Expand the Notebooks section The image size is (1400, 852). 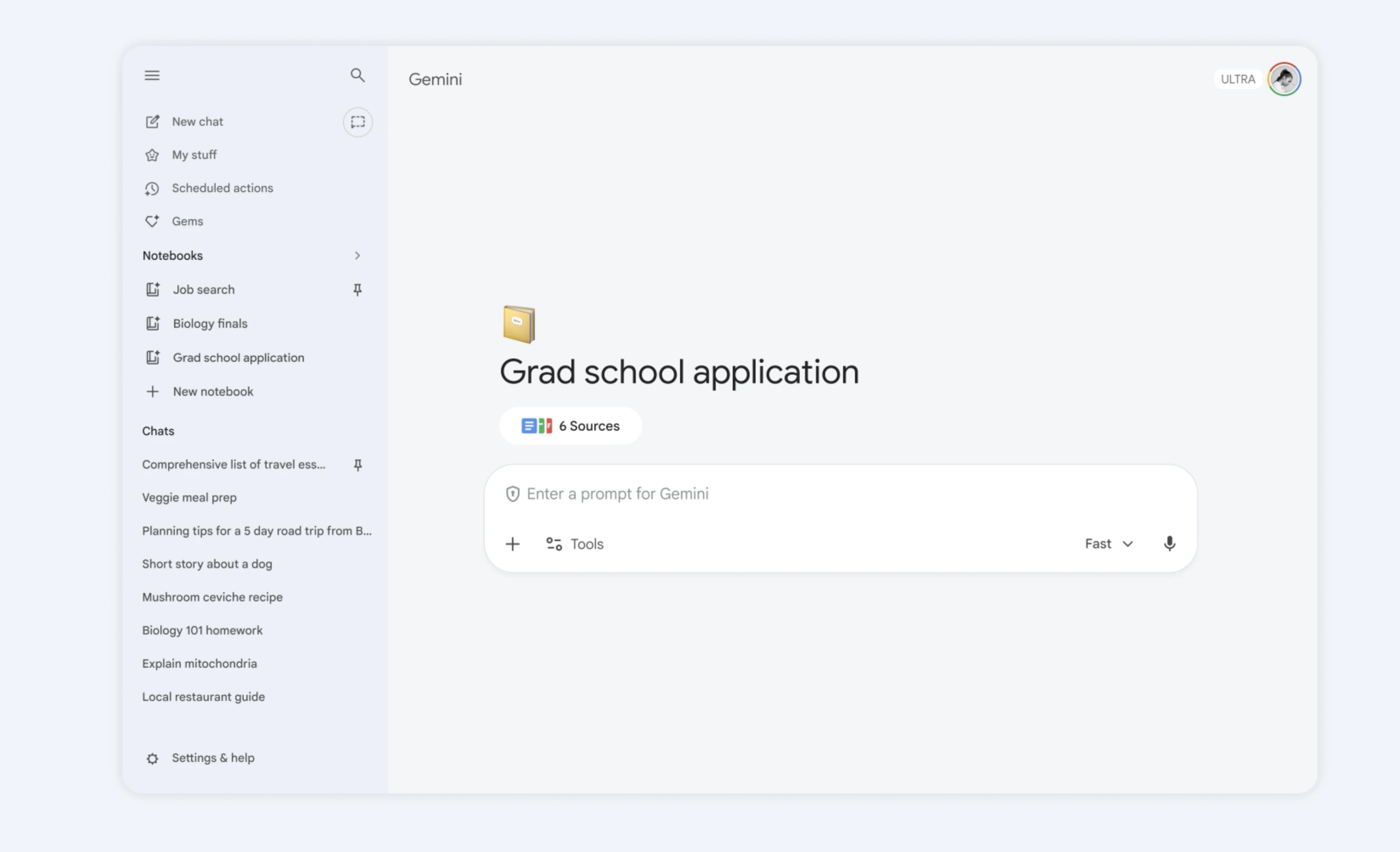tap(357, 256)
